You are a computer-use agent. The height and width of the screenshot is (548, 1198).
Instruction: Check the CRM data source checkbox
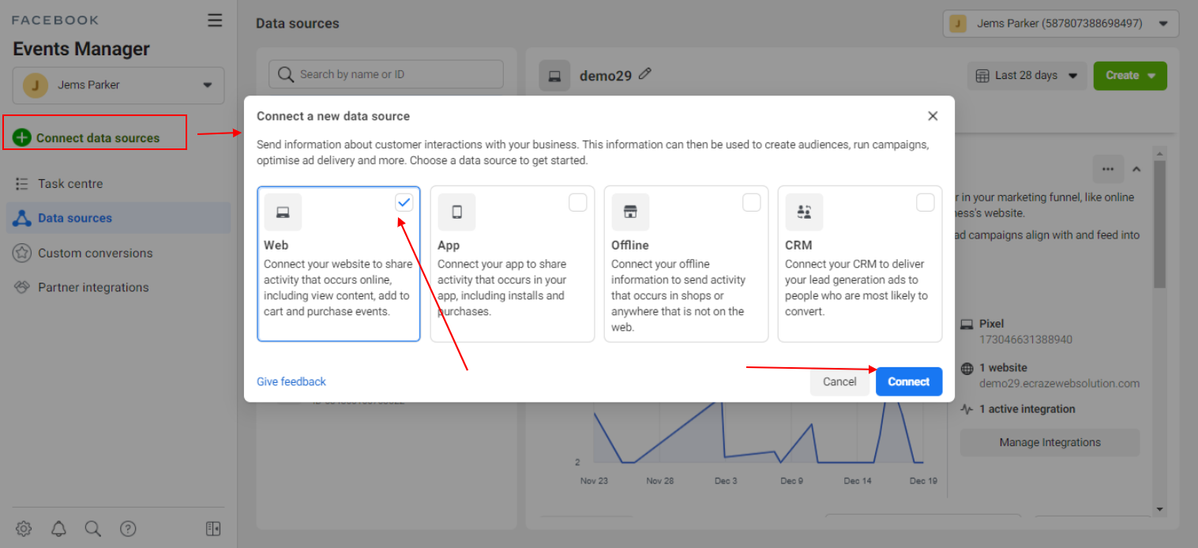click(x=925, y=202)
